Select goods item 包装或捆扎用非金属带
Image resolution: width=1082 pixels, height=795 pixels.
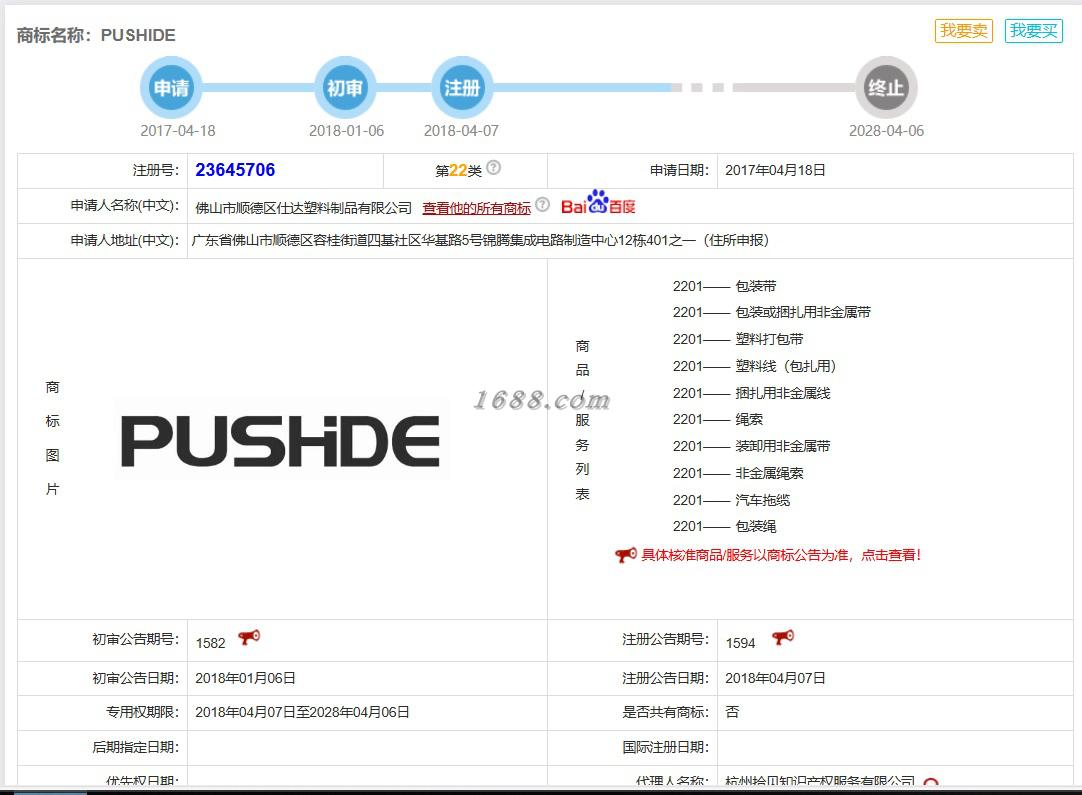click(803, 312)
